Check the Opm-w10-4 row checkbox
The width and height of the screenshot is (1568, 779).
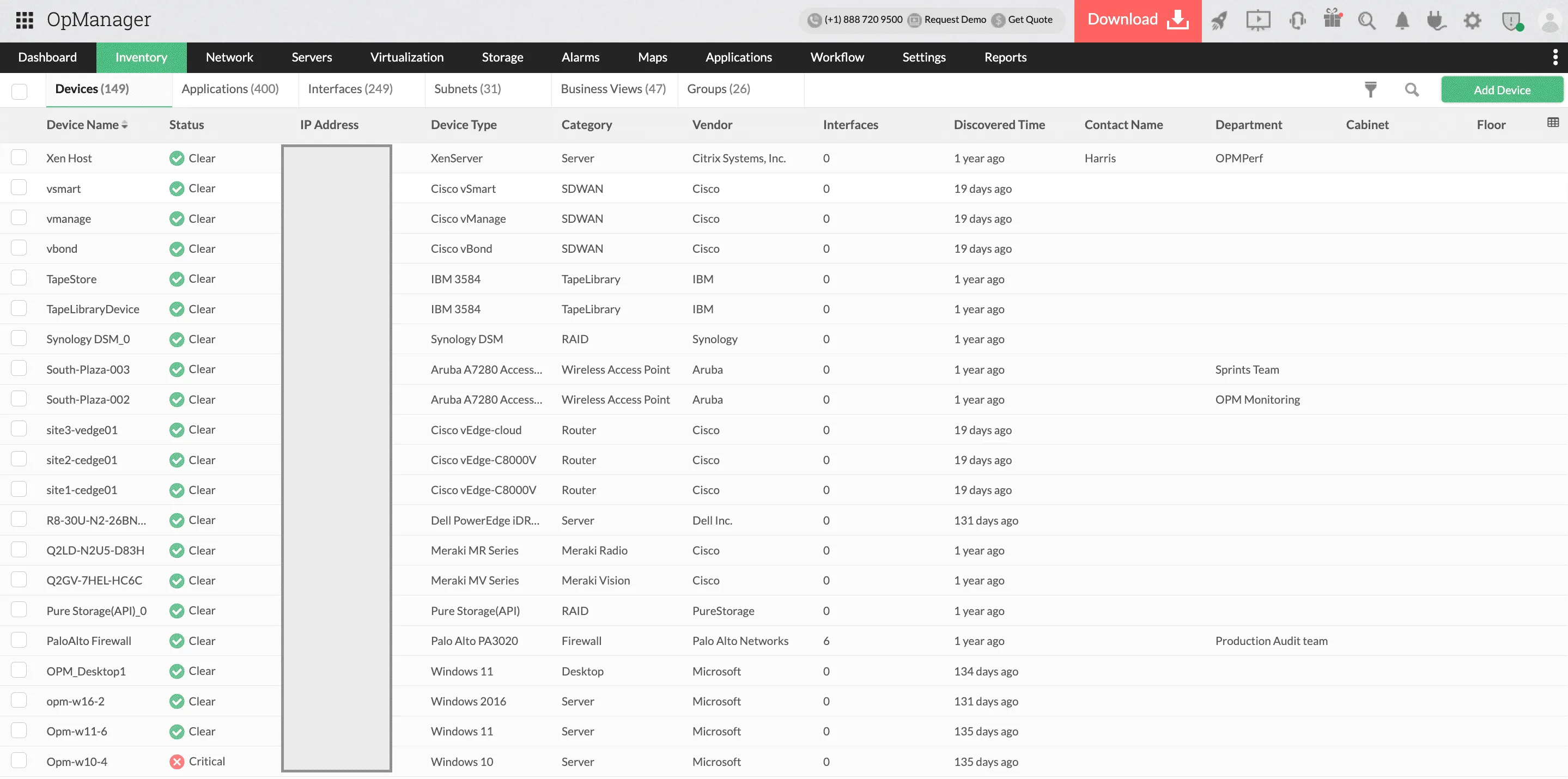click(x=19, y=760)
